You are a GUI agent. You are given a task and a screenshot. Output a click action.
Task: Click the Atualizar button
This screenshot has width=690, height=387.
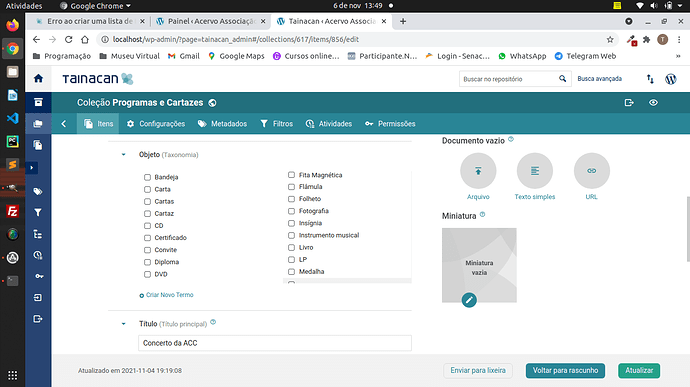639,371
